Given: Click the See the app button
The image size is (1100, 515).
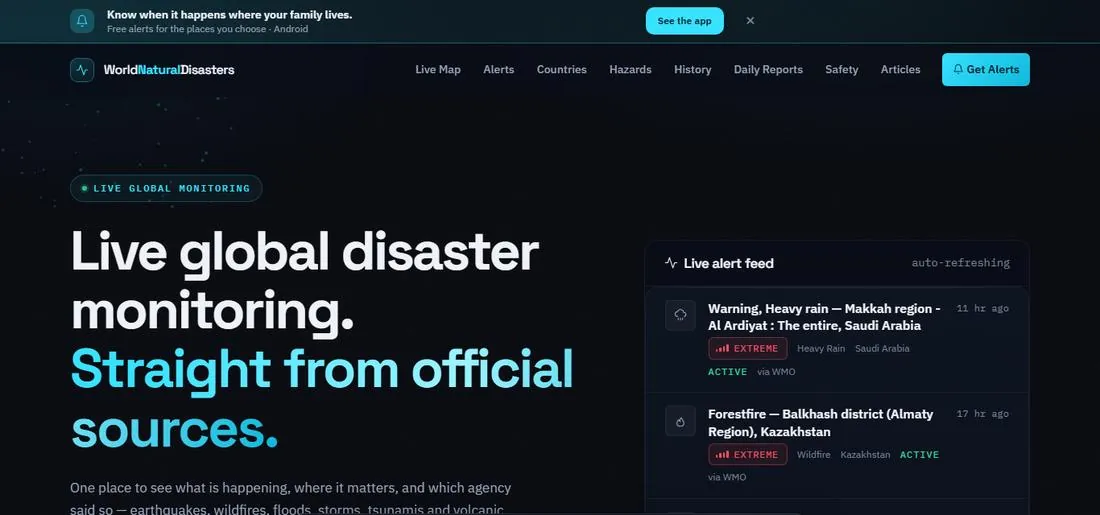Looking at the screenshot, I should point(684,21).
